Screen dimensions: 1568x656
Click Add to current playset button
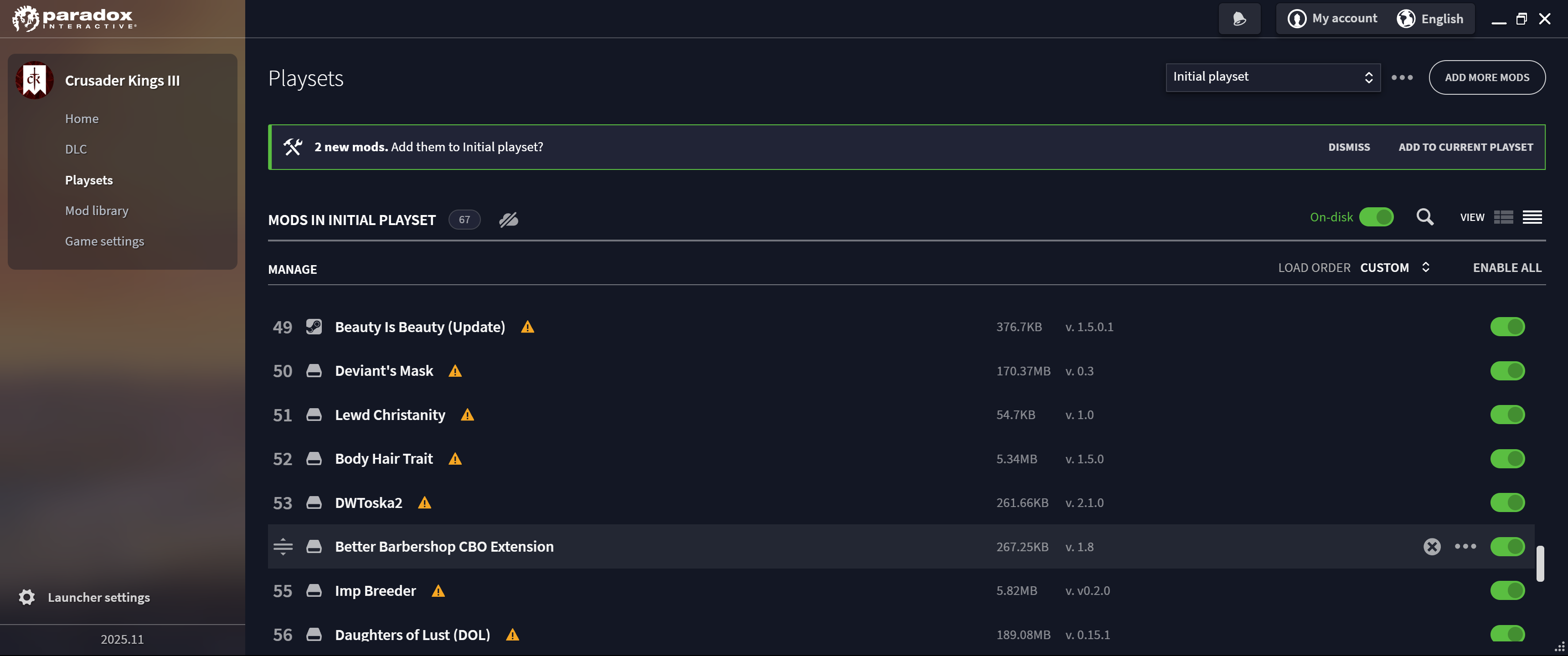(1465, 147)
